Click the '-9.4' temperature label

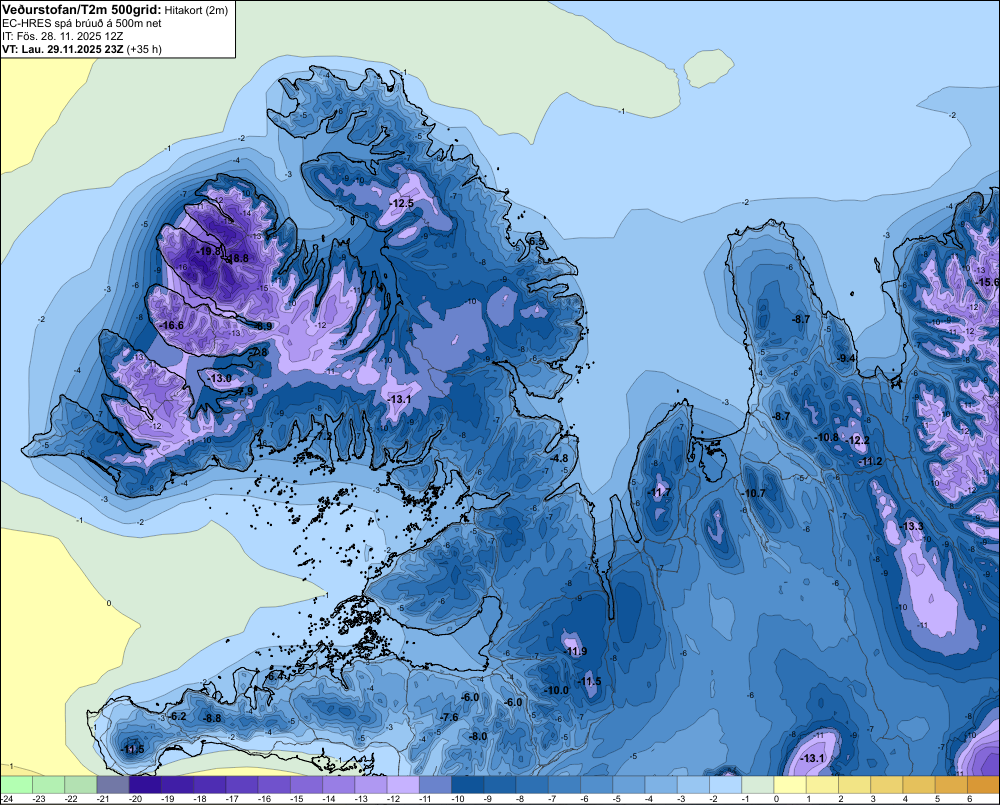846,358
